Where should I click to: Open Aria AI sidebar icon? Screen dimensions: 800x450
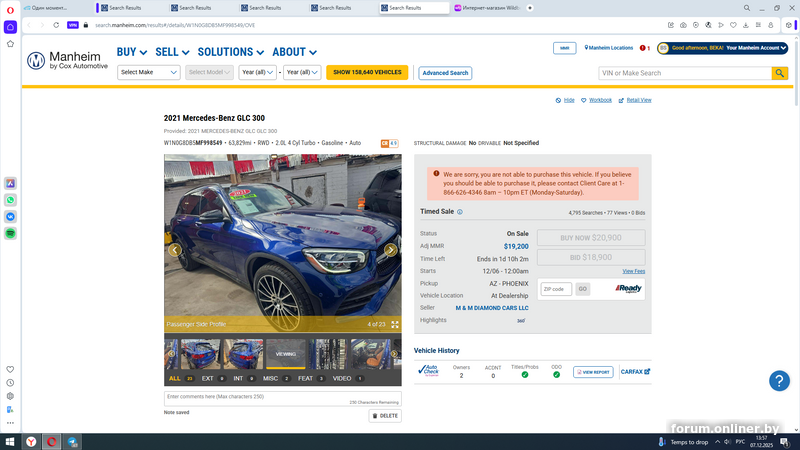10,183
